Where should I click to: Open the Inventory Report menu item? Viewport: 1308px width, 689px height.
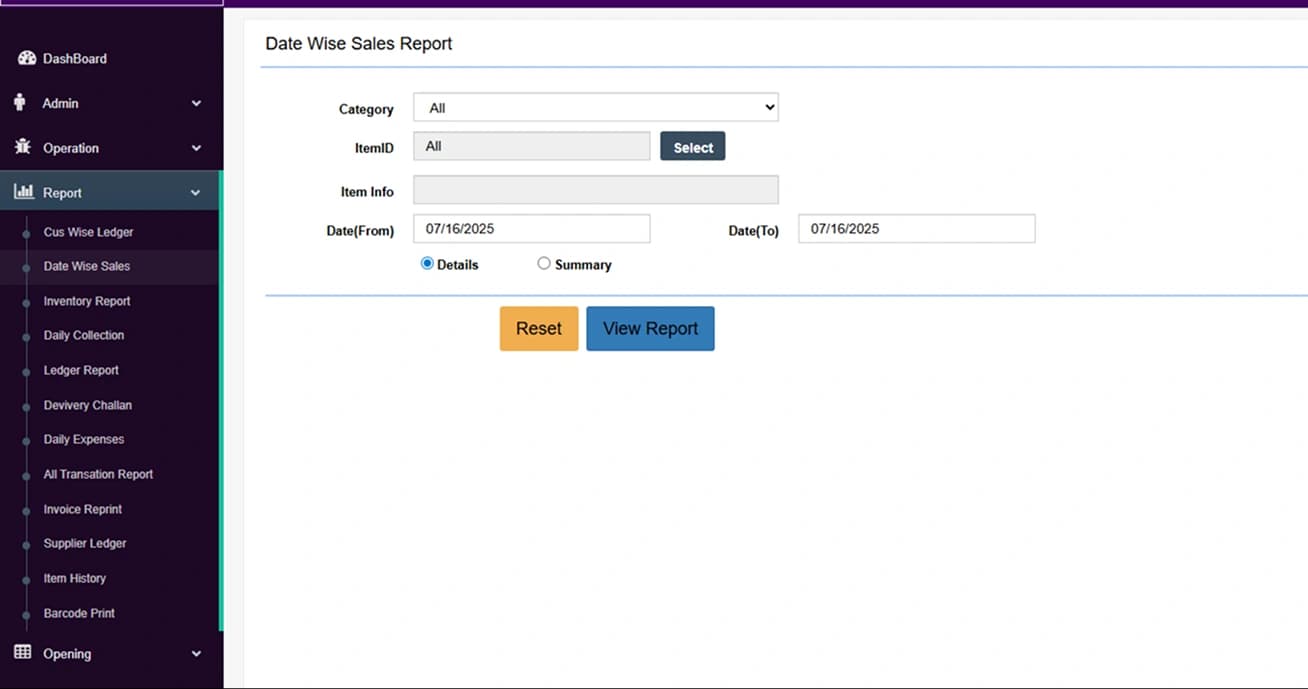[87, 301]
